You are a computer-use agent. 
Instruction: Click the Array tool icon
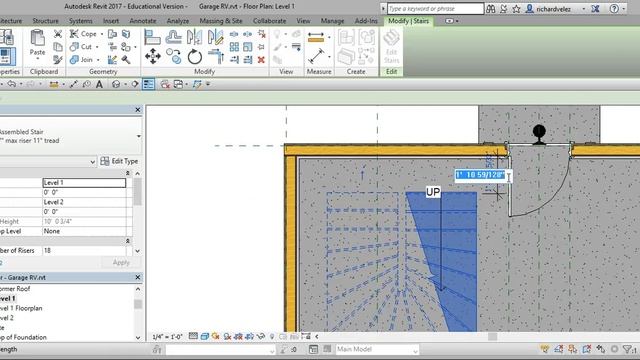click(x=234, y=47)
